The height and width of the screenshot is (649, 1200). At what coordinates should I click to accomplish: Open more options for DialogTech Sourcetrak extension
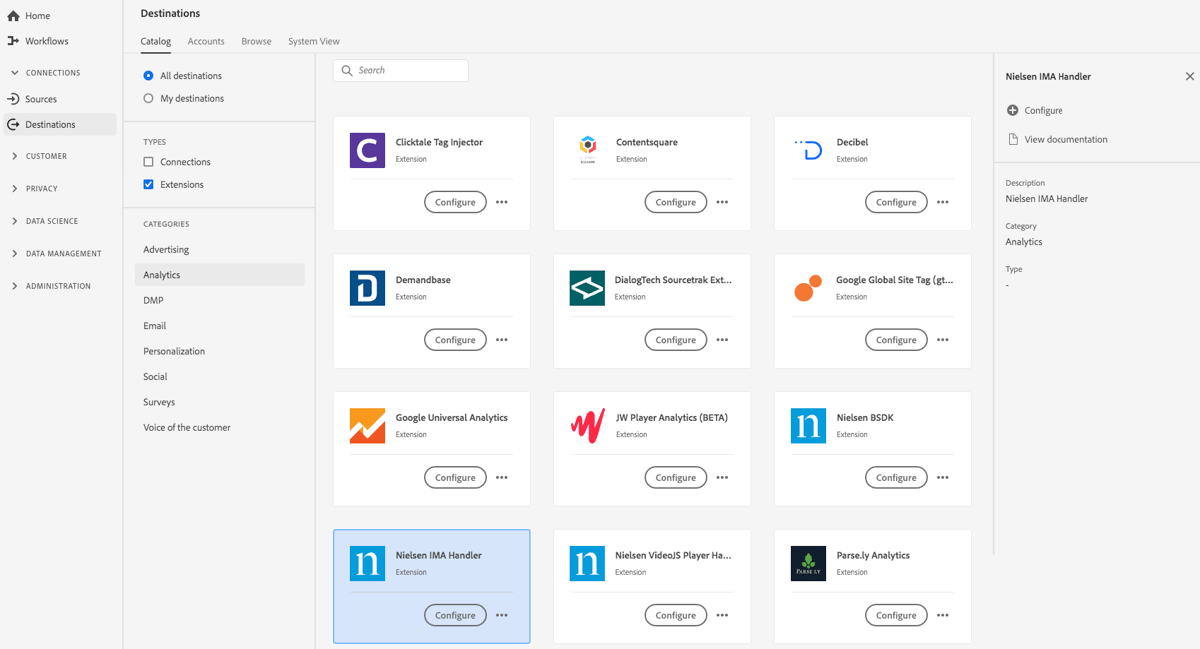click(722, 339)
